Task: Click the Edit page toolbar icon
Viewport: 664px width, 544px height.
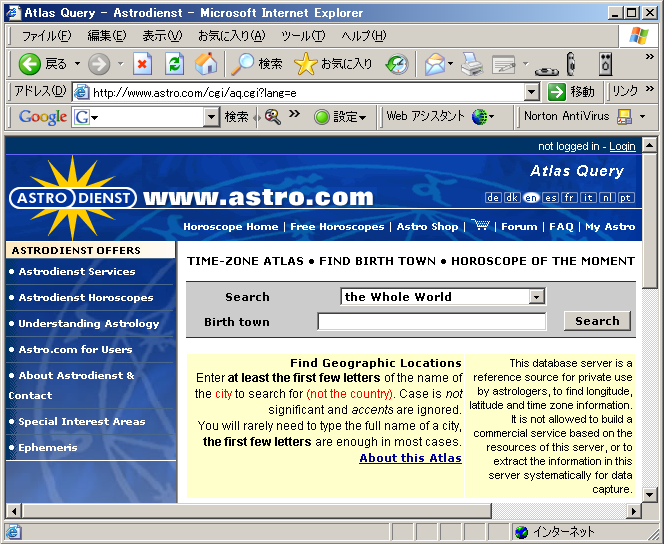Action: pyautogui.click(x=504, y=65)
